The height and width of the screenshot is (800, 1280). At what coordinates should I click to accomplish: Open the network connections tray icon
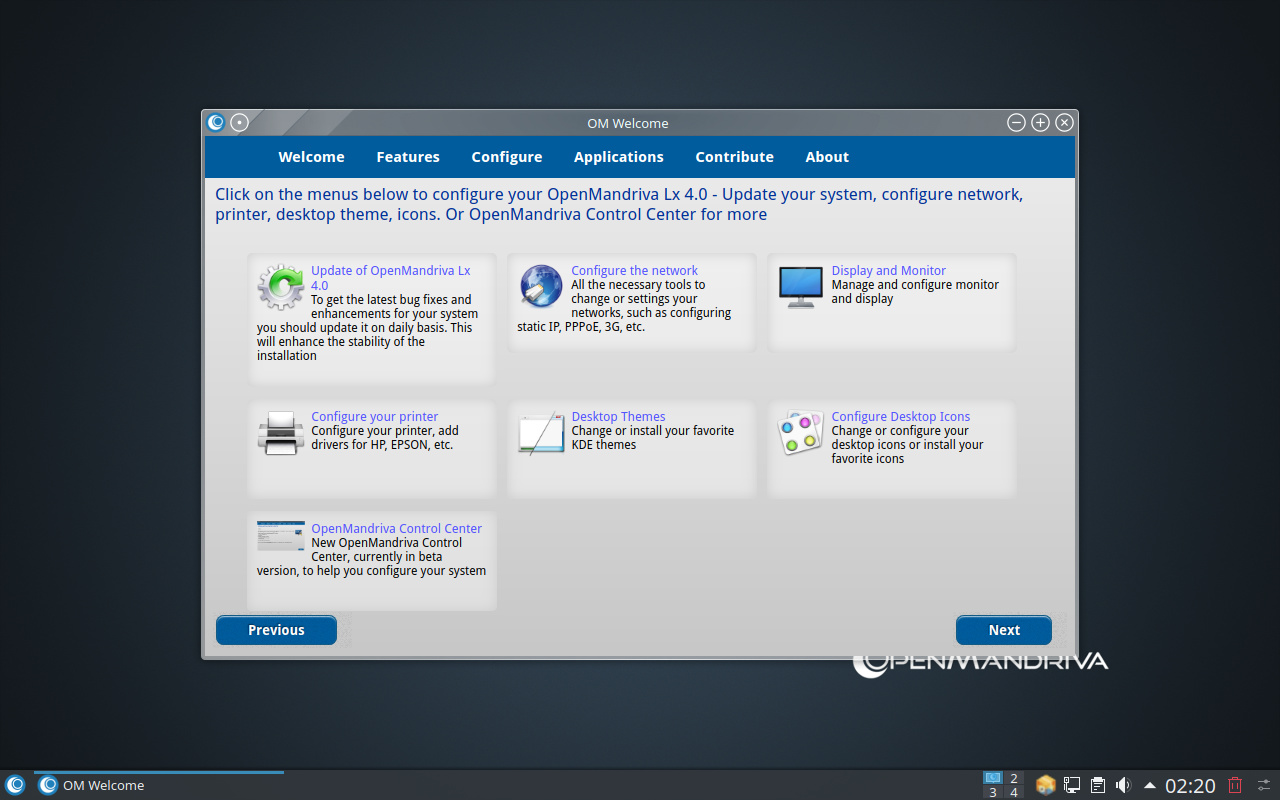click(x=1072, y=785)
